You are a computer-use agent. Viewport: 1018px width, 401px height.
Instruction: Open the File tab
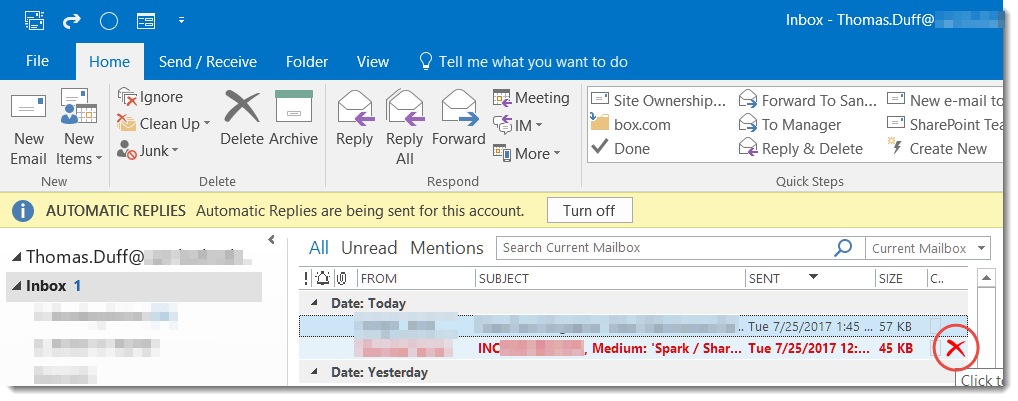click(x=37, y=61)
